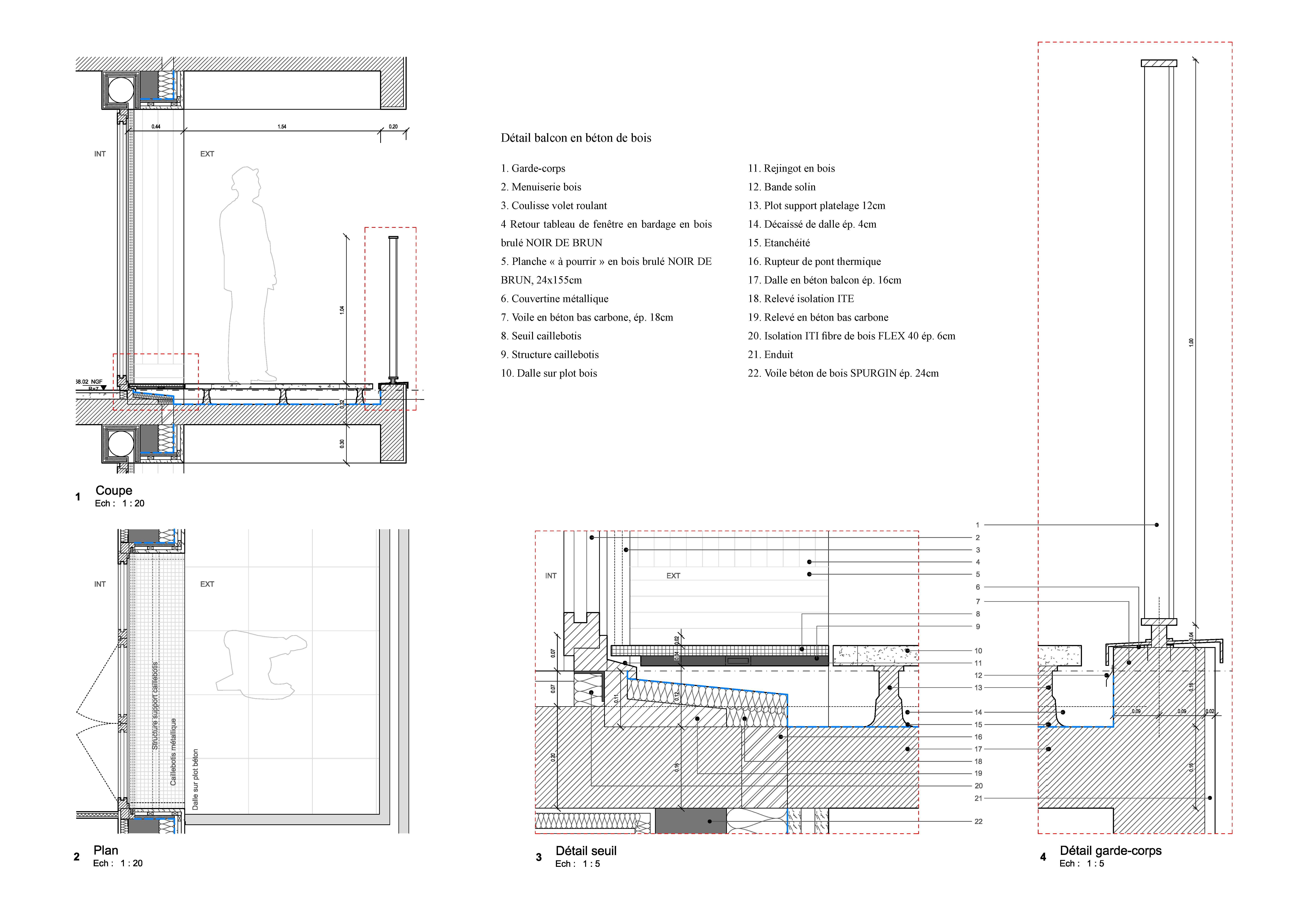Click legend entry '22. Voile béton de bois SPURGIN'
The image size is (1307, 924).
click(843, 373)
